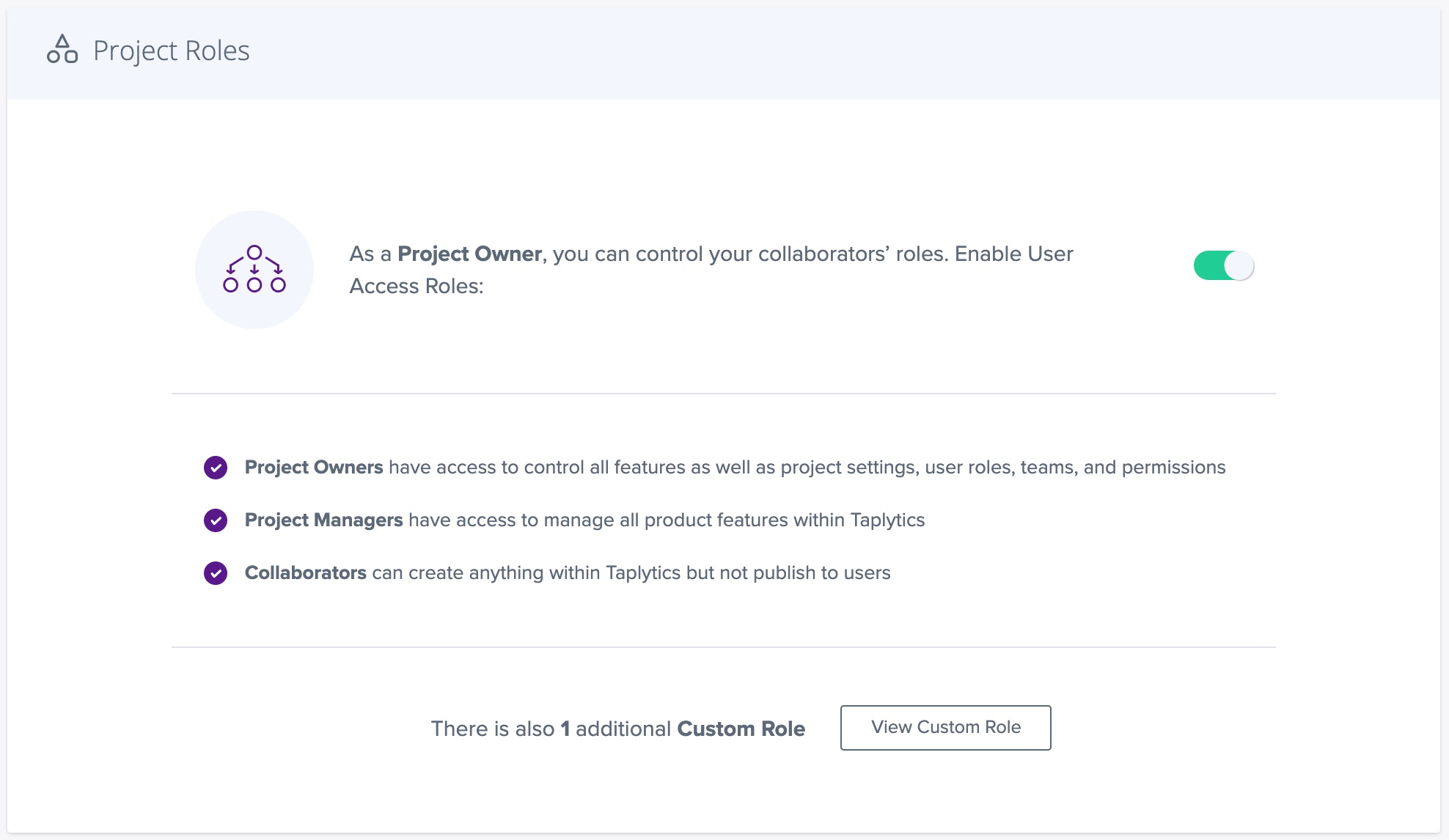
Task: Click the Project Roles shapes icon in header
Action: [x=62, y=50]
